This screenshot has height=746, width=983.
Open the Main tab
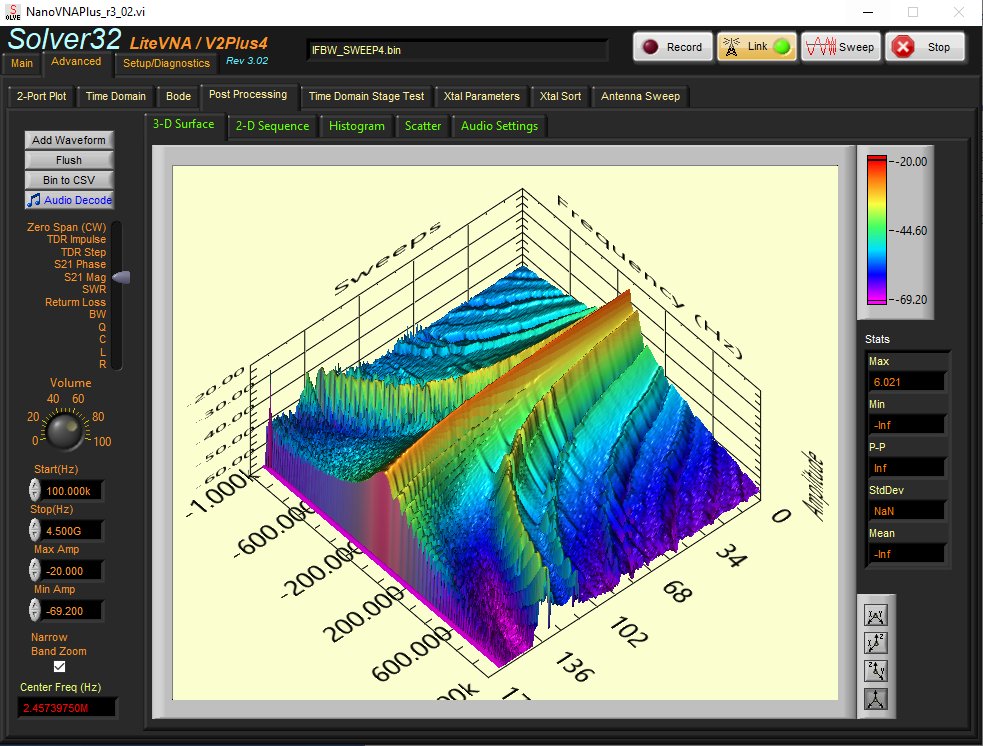click(x=22, y=63)
